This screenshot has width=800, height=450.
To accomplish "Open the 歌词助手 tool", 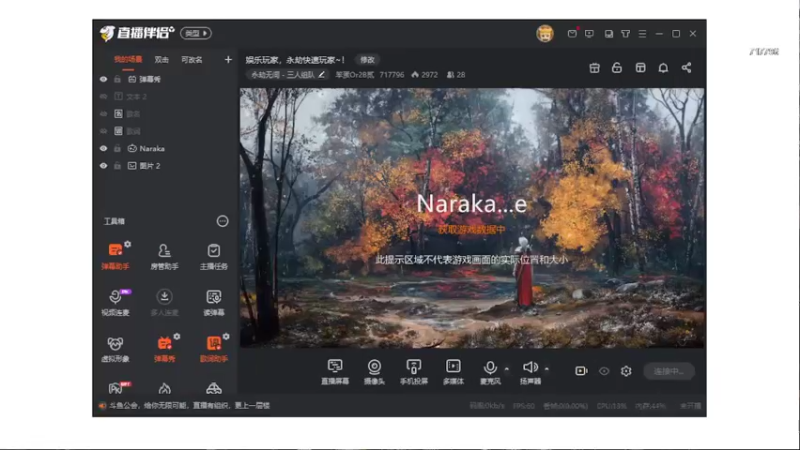I will coord(213,348).
